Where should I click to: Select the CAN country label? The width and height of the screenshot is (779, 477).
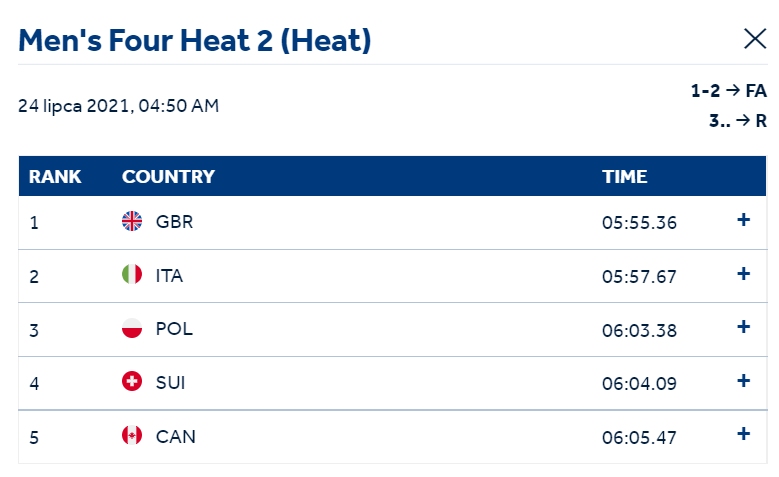tap(175, 436)
